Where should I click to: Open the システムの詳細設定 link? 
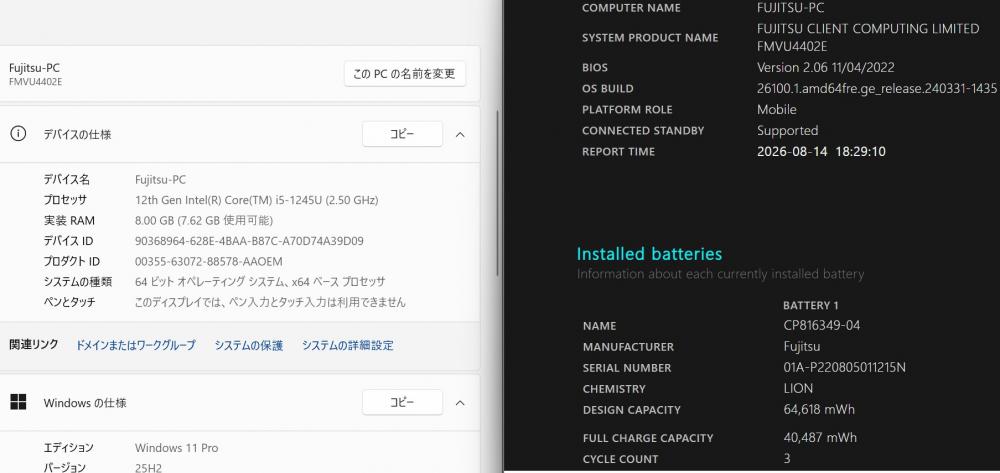(x=348, y=346)
